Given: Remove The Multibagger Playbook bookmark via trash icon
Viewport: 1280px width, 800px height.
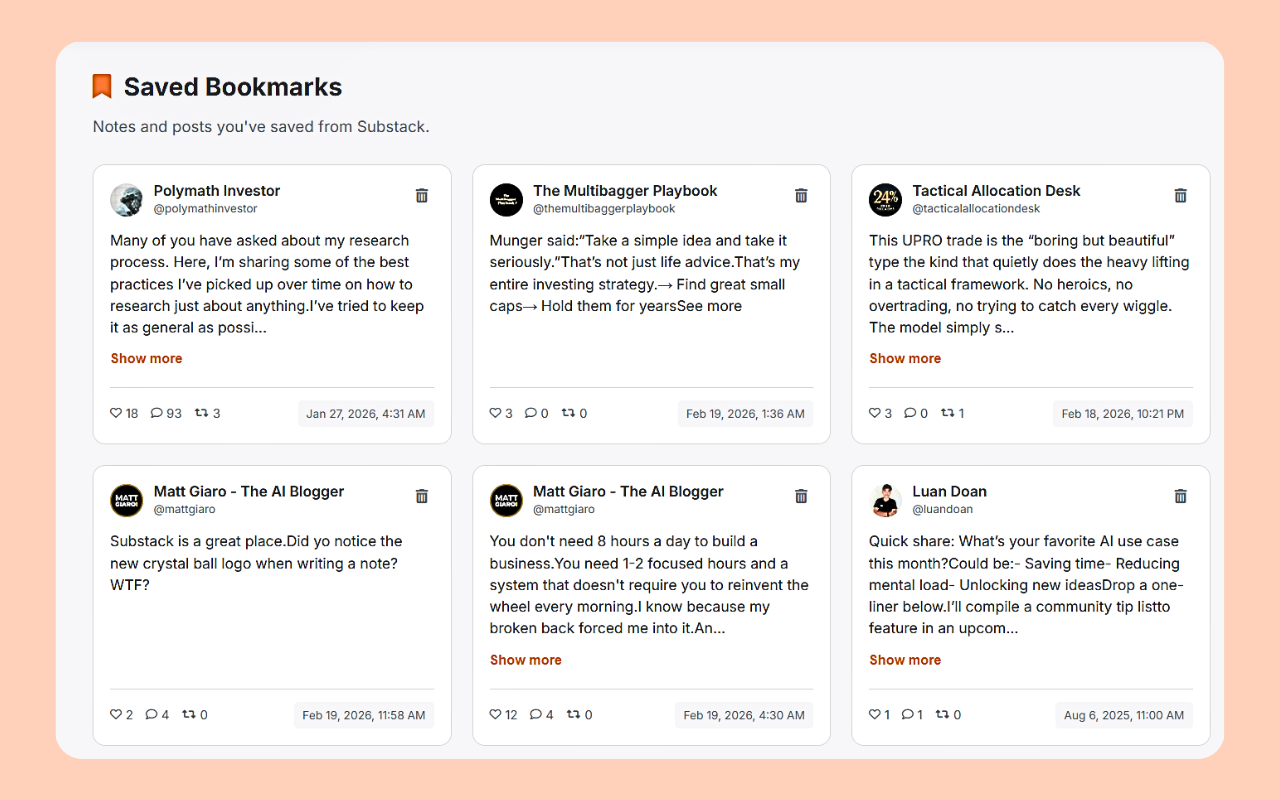Looking at the screenshot, I should click(801, 196).
